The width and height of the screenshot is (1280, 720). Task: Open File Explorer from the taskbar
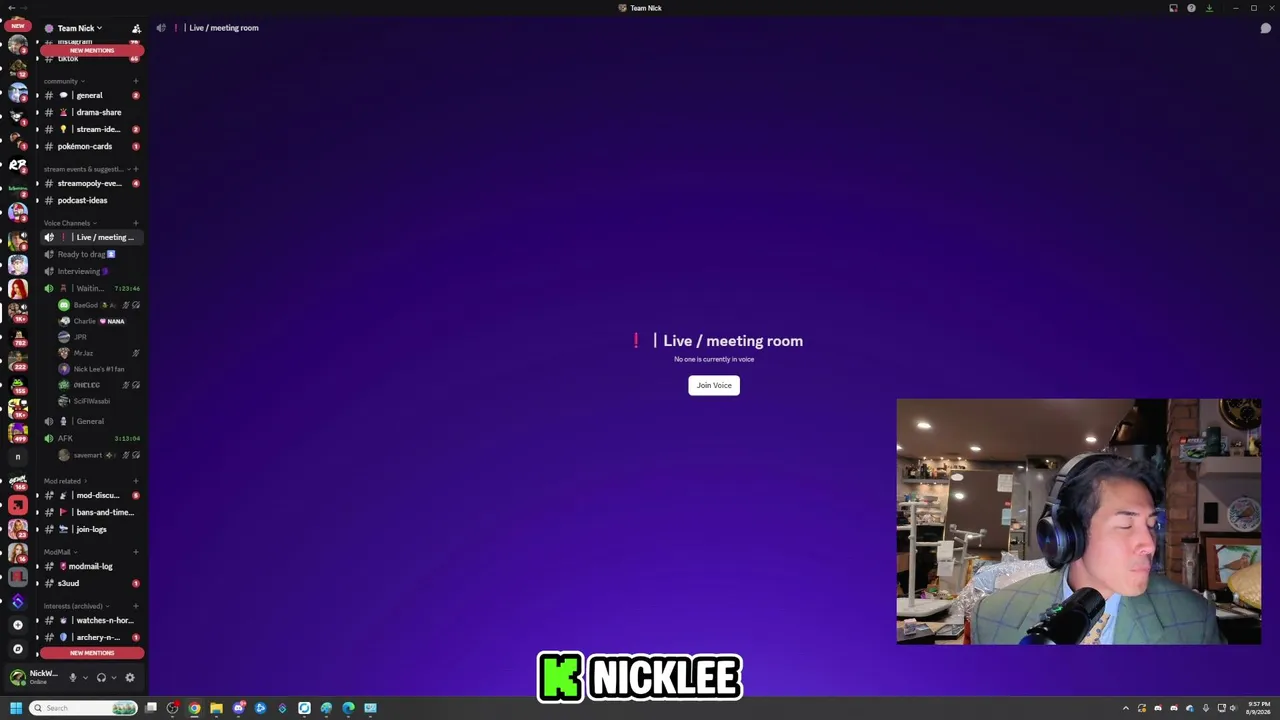pyautogui.click(x=216, y=708)
